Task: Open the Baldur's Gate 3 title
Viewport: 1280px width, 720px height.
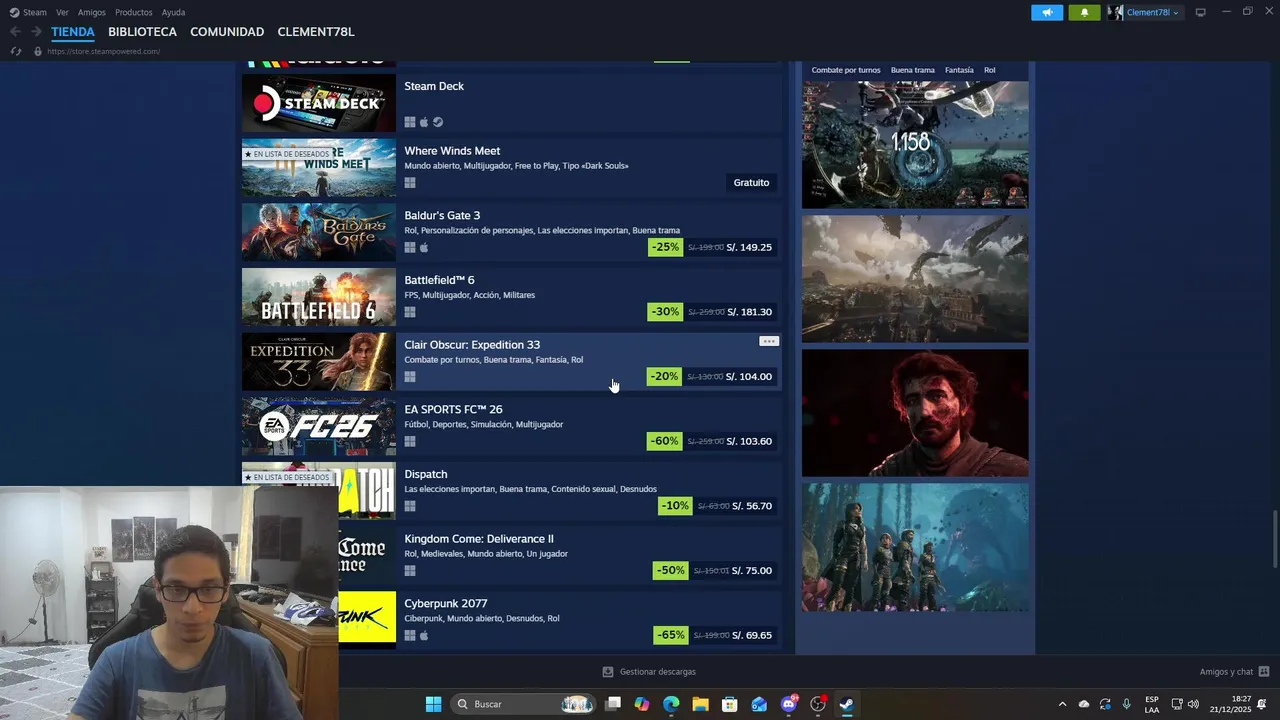Action: (x=442, y=216)
